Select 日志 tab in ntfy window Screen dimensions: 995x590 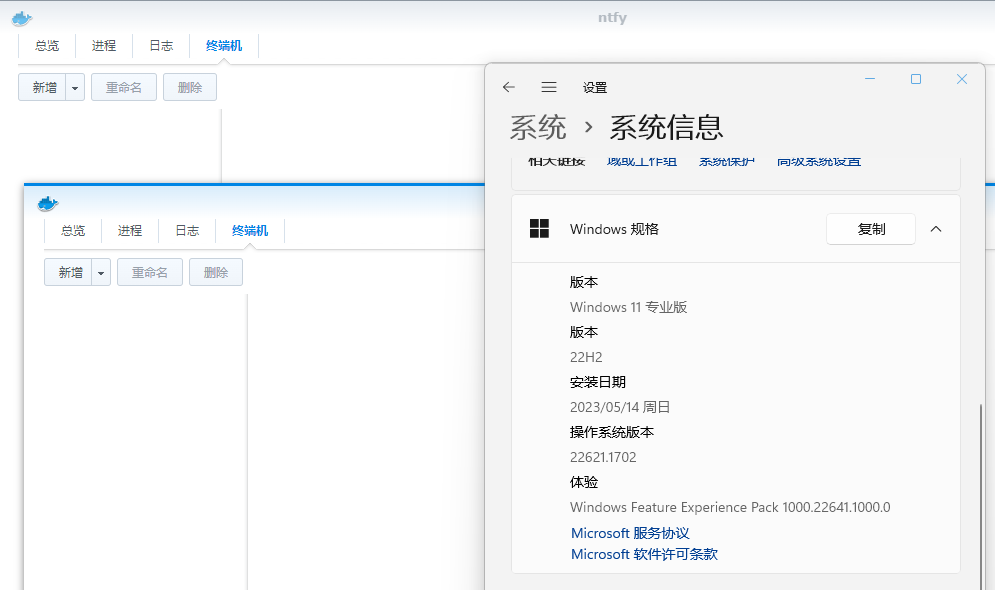coord(161,46)
